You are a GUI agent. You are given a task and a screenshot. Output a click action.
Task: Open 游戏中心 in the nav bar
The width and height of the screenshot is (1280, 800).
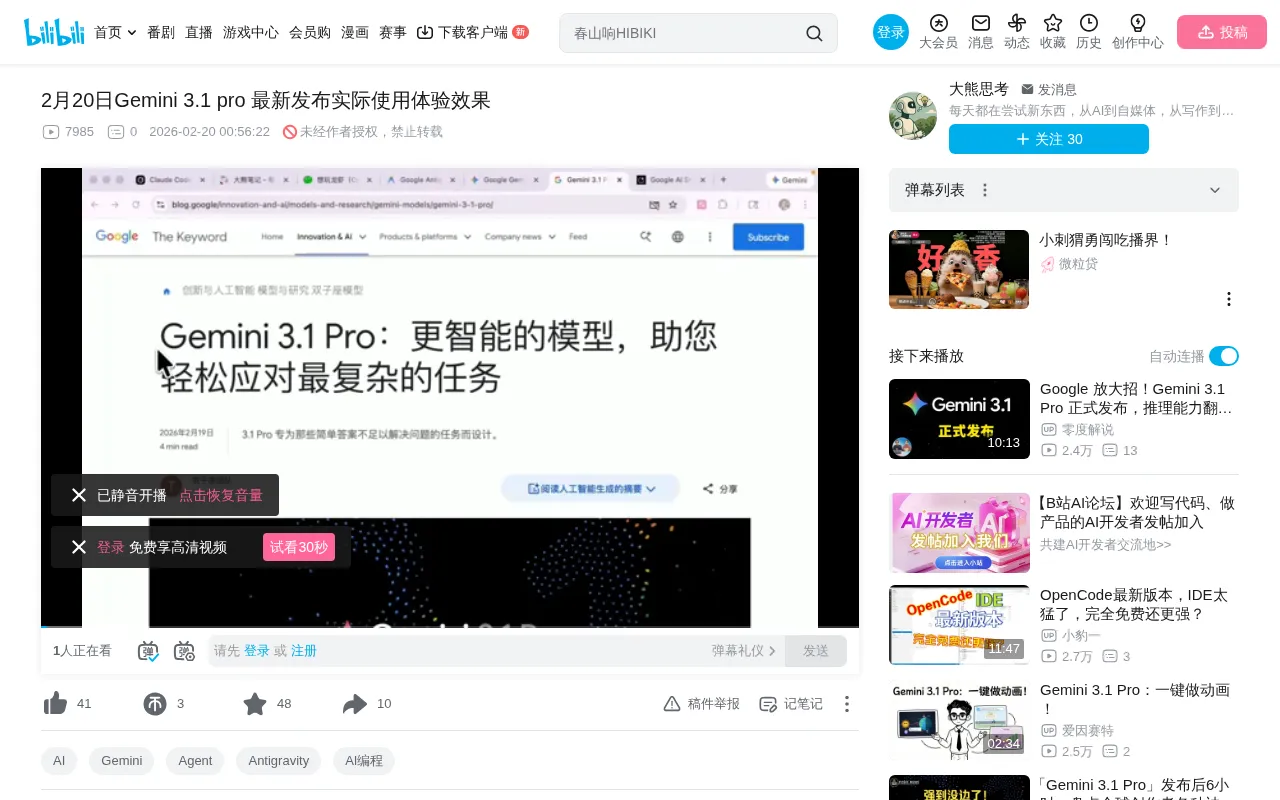(251, 32)
